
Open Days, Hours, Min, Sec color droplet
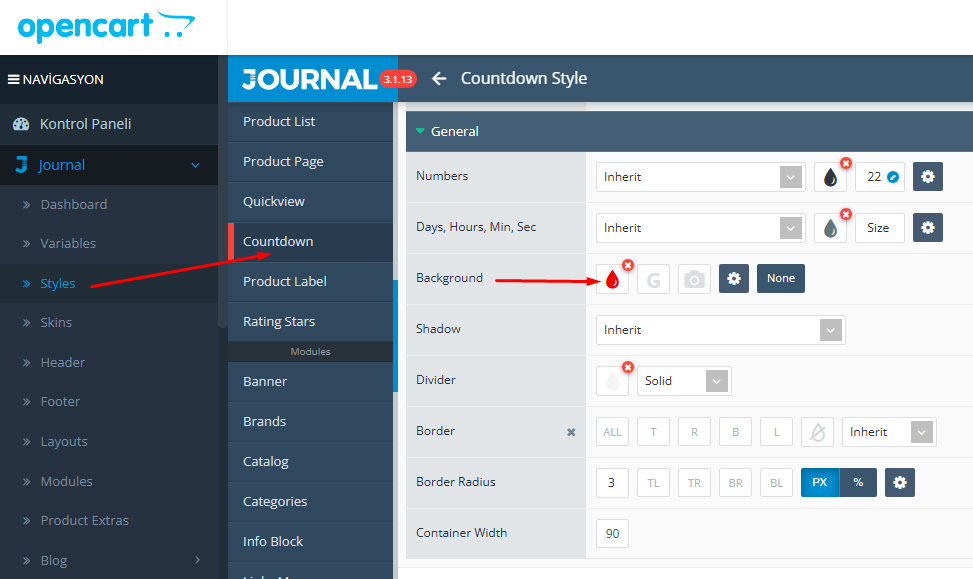(x=830, y=228)
